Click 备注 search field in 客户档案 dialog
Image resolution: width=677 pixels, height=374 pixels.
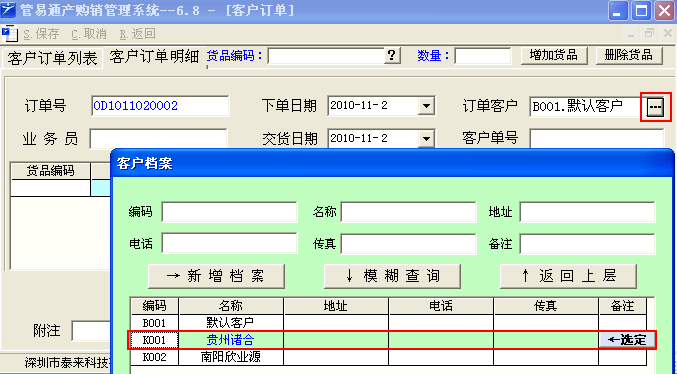click(x=587, y=244)
